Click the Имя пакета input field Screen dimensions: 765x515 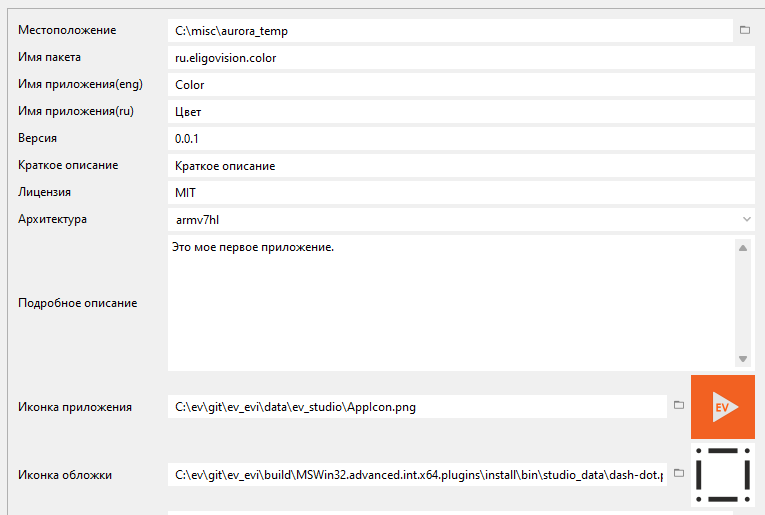point(460,58)
